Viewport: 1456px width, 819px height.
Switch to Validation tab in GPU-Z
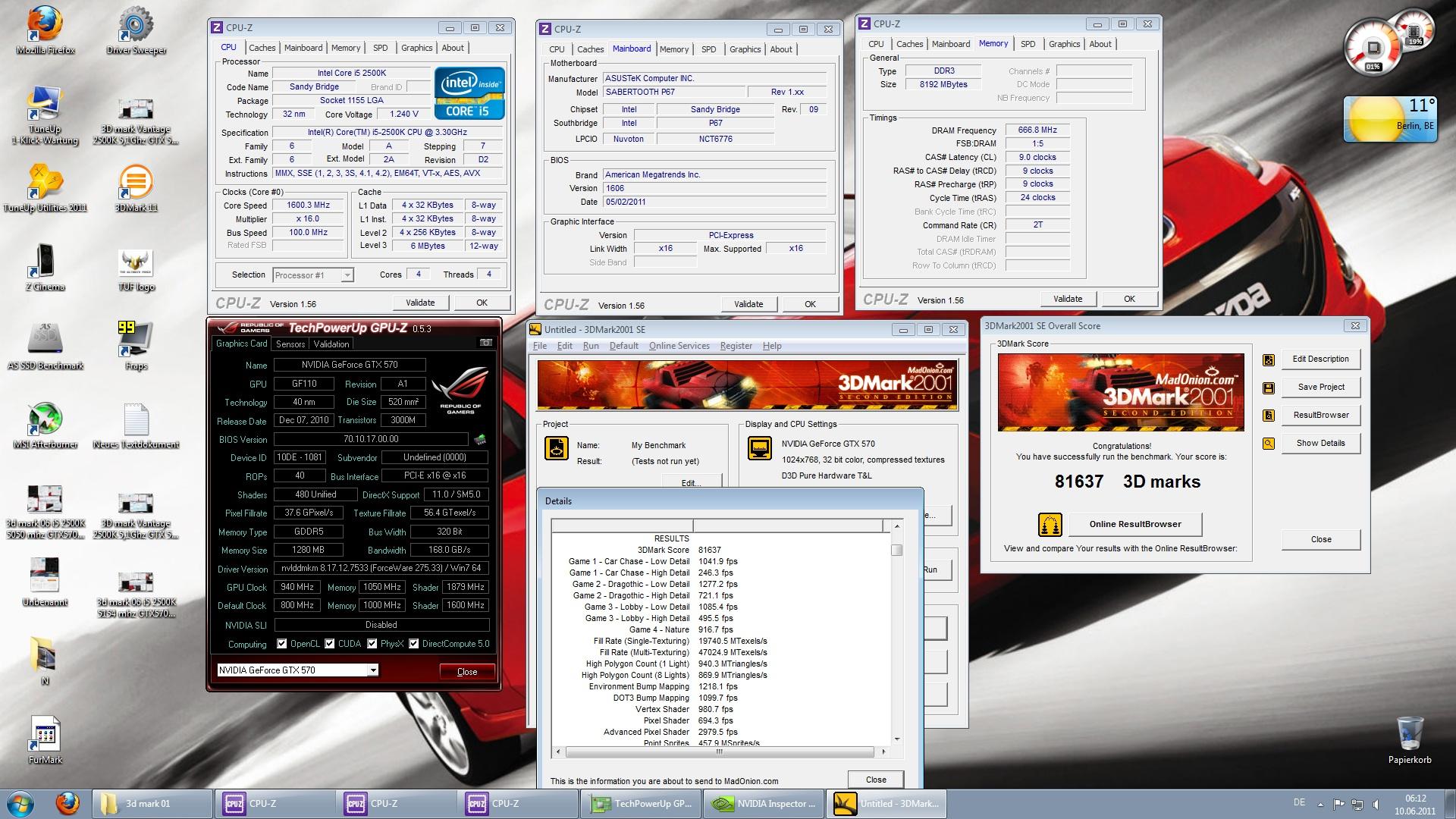pos(331,344)
